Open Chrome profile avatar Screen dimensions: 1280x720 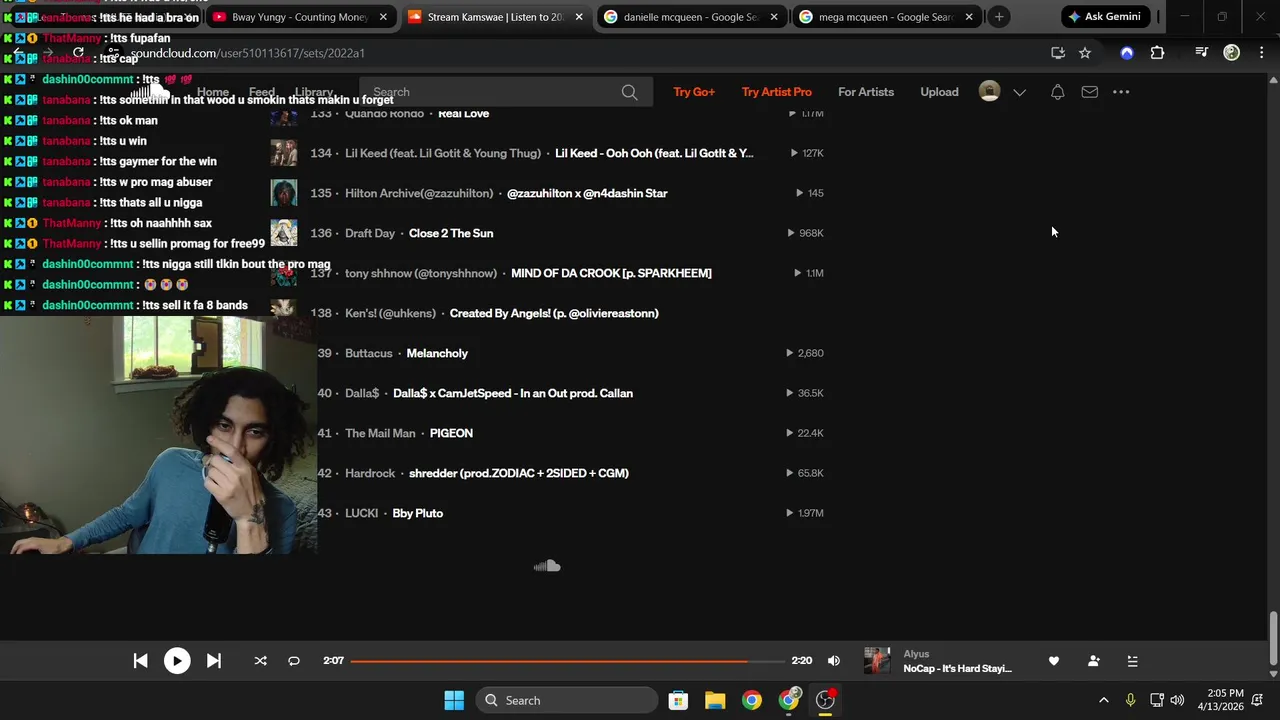pos(1232,53)
